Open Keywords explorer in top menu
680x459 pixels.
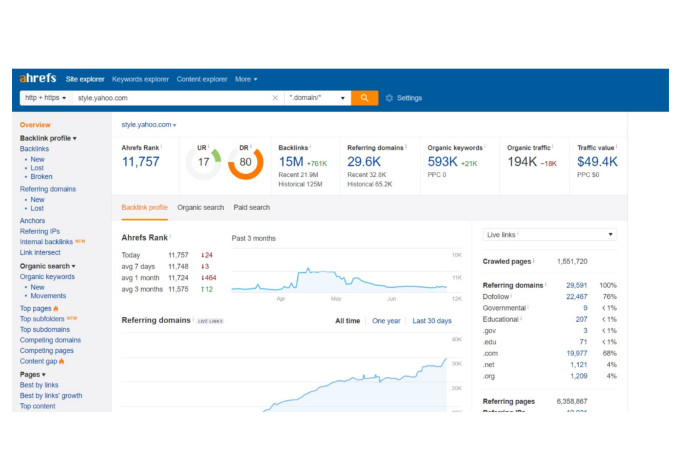click(x=140, y=79)
